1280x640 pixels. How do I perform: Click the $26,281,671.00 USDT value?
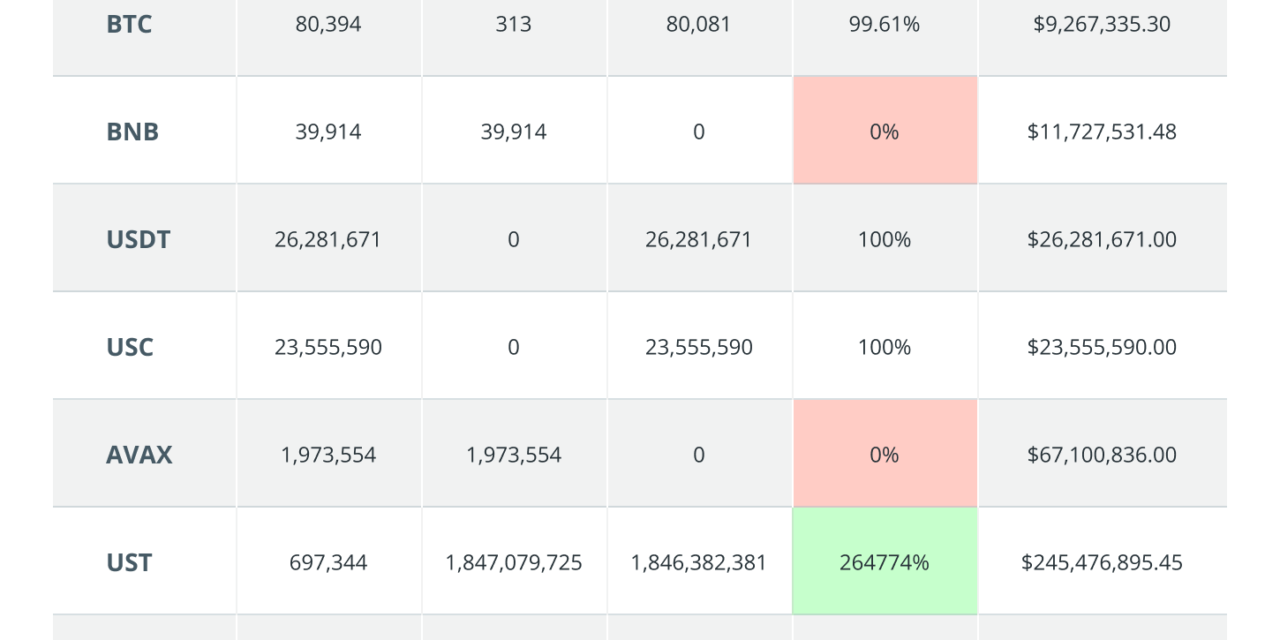(1101, 238)
